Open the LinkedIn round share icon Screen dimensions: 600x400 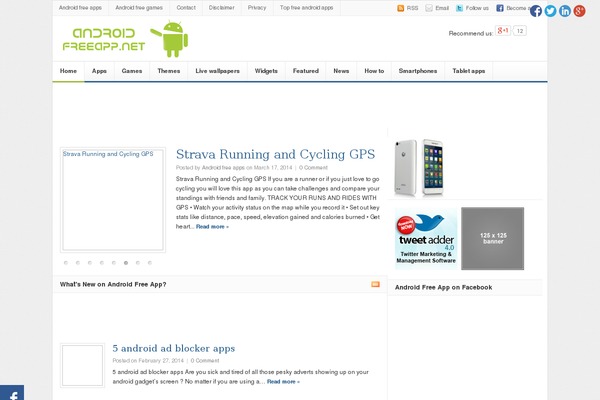coord(565,11)
